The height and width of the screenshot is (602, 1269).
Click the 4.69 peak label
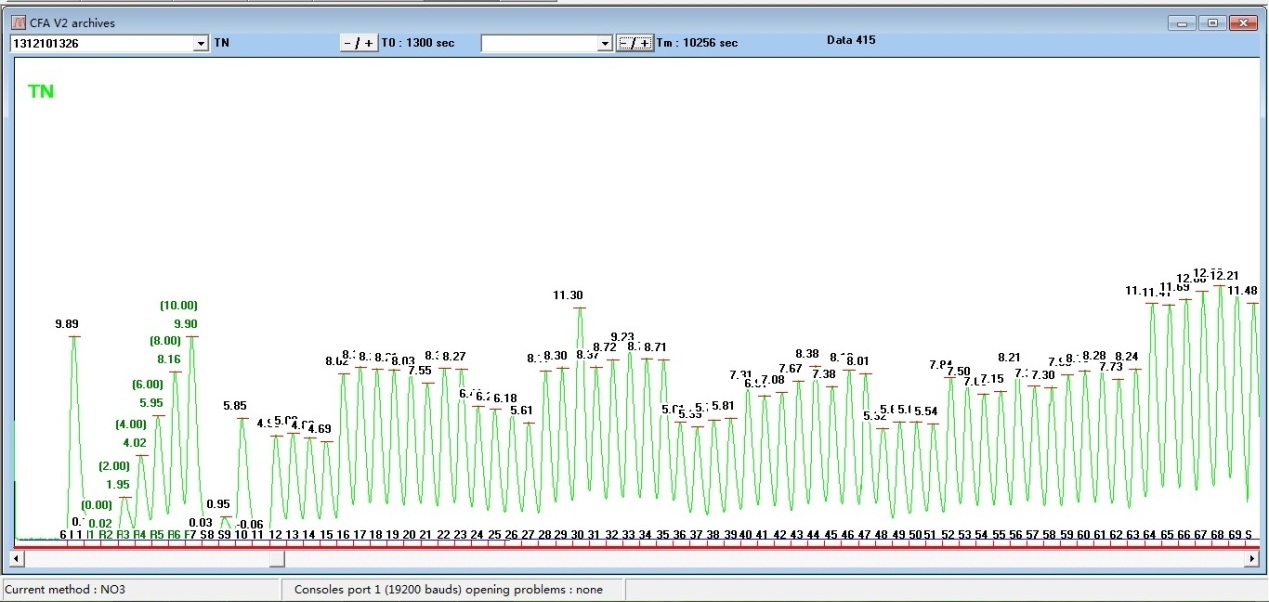(319, 429)
